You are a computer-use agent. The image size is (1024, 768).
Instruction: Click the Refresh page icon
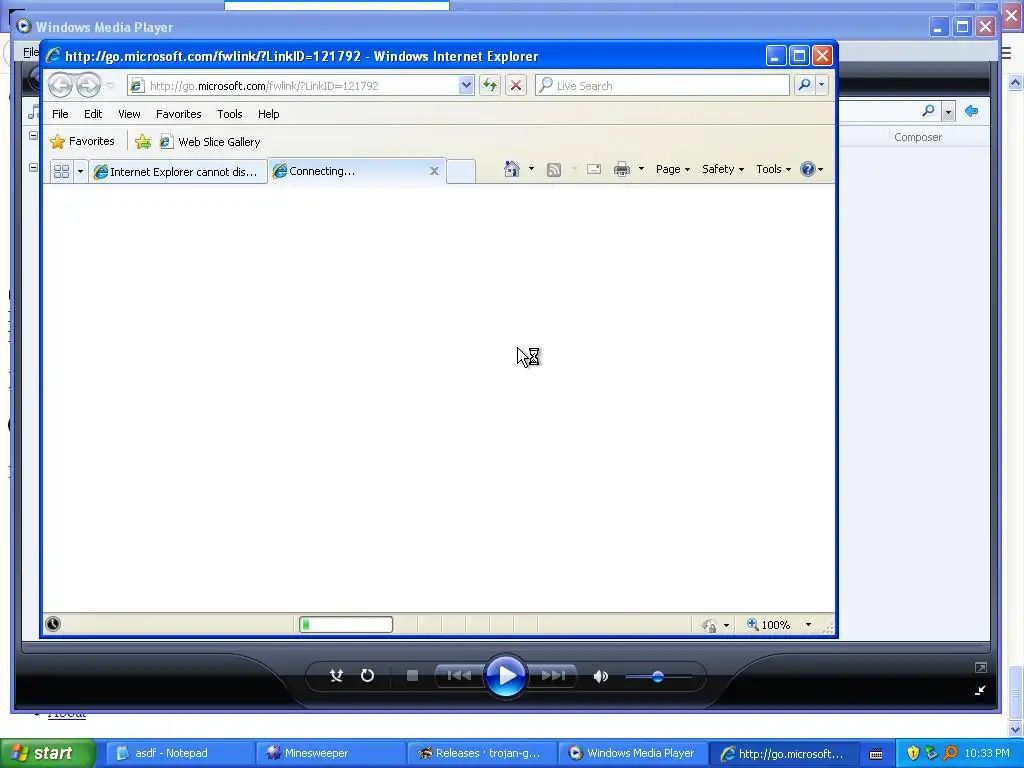tap(490, 86)
